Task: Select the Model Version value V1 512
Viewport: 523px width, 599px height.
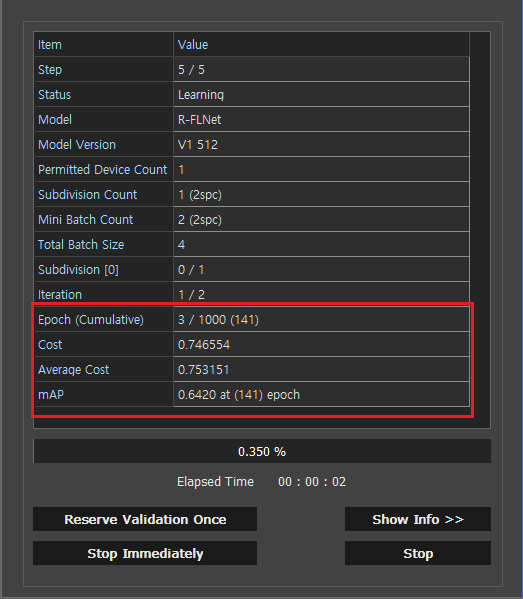Action: pos(321,144)
